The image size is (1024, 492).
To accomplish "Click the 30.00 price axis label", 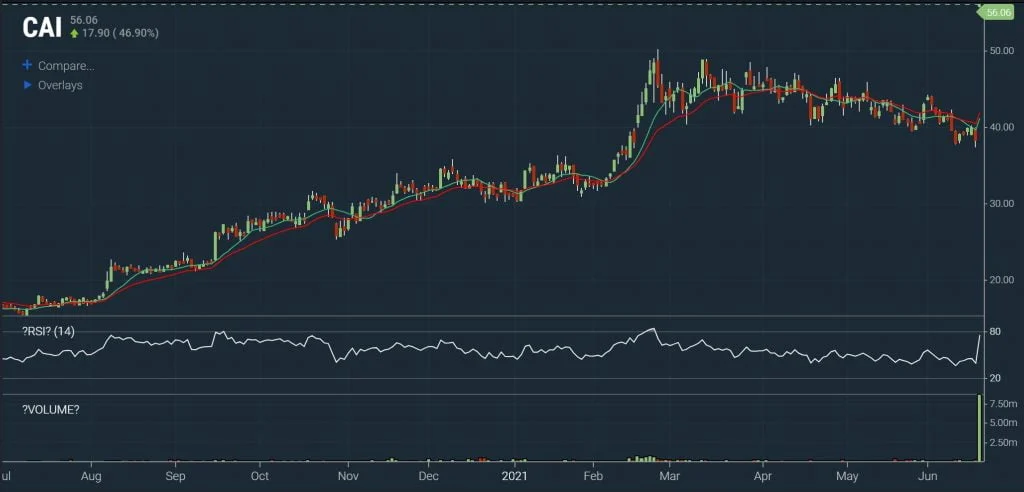I will point(1000,203).
